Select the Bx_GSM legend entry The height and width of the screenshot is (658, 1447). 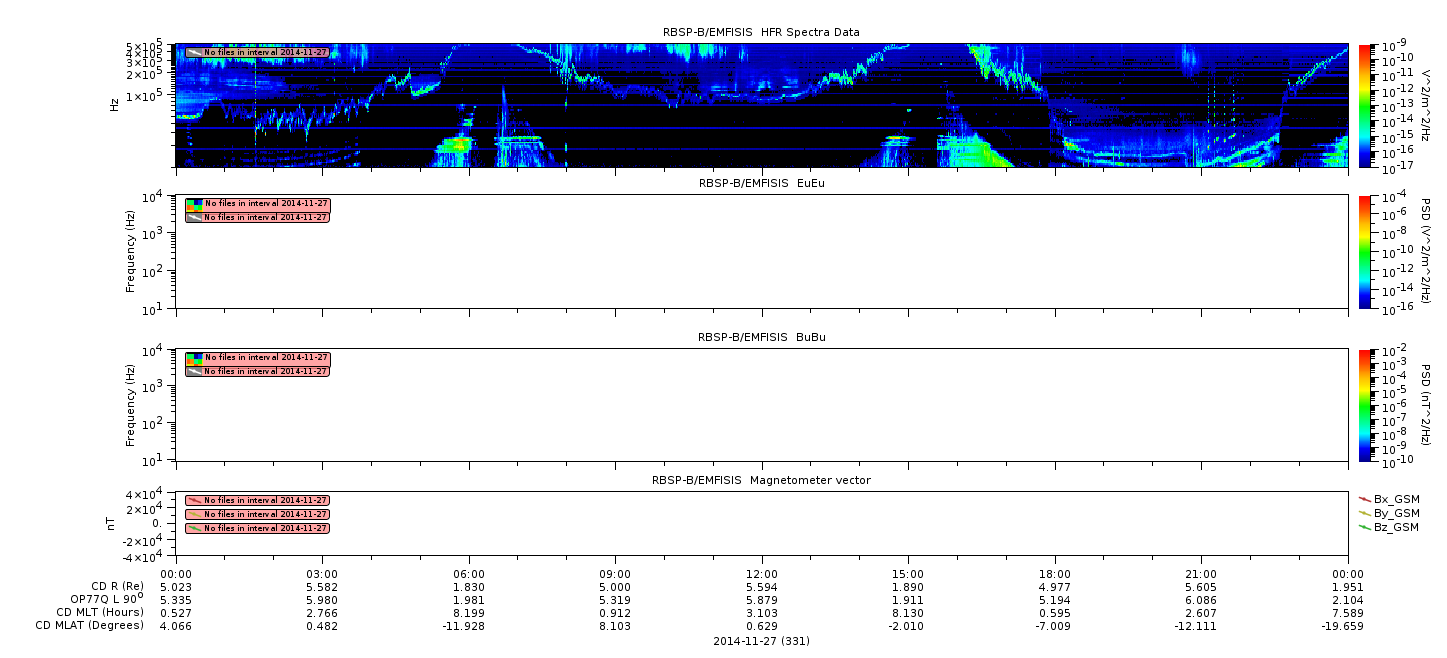click(x=1389, y=499)
